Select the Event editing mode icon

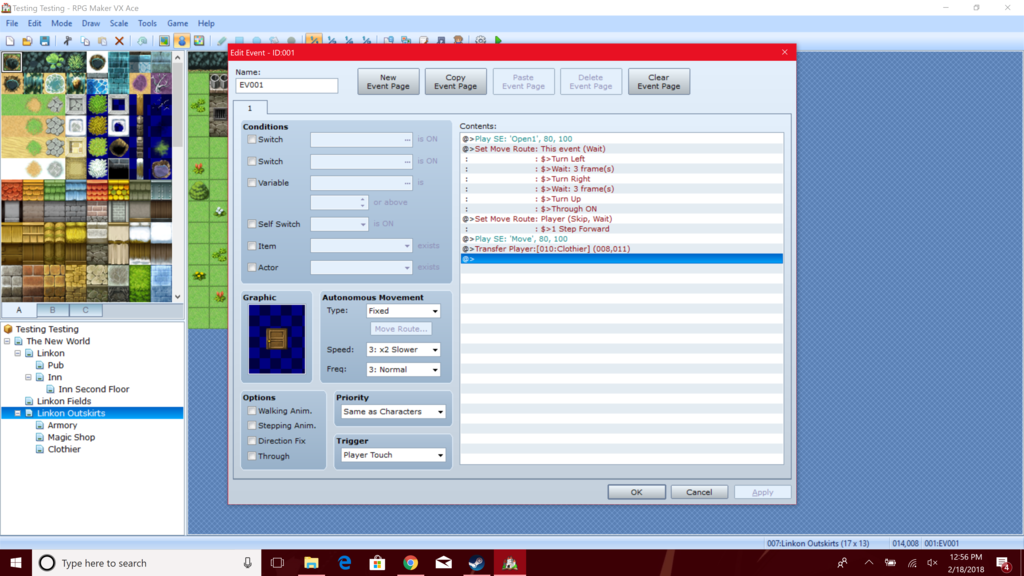(x=181, y=41)
